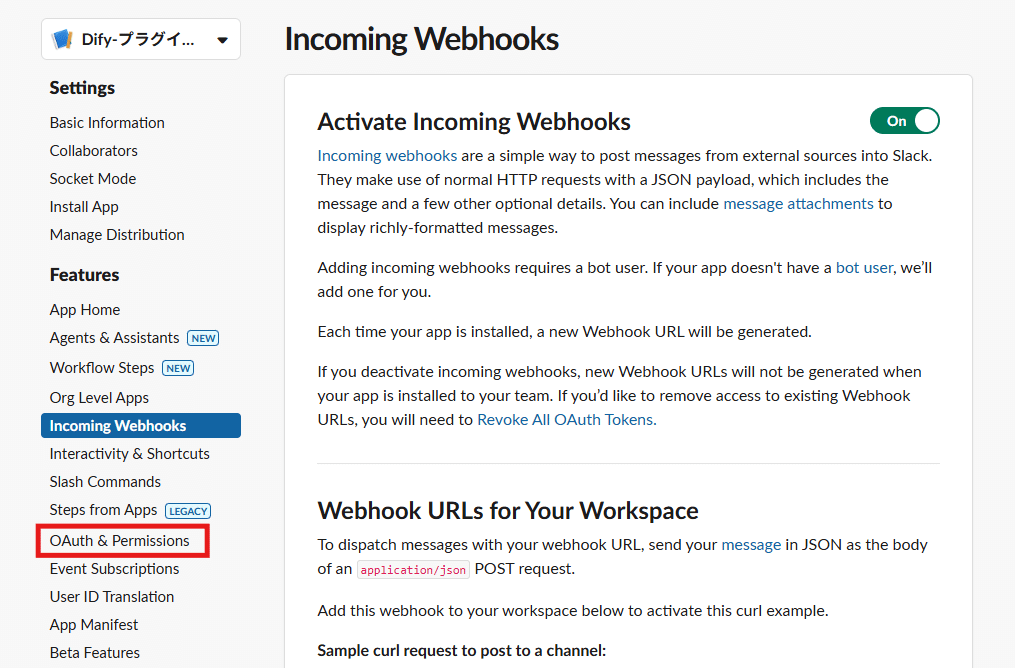Open App Manifest page
The width and height of the screenshot is (1015, 668).
pos(94,625)
